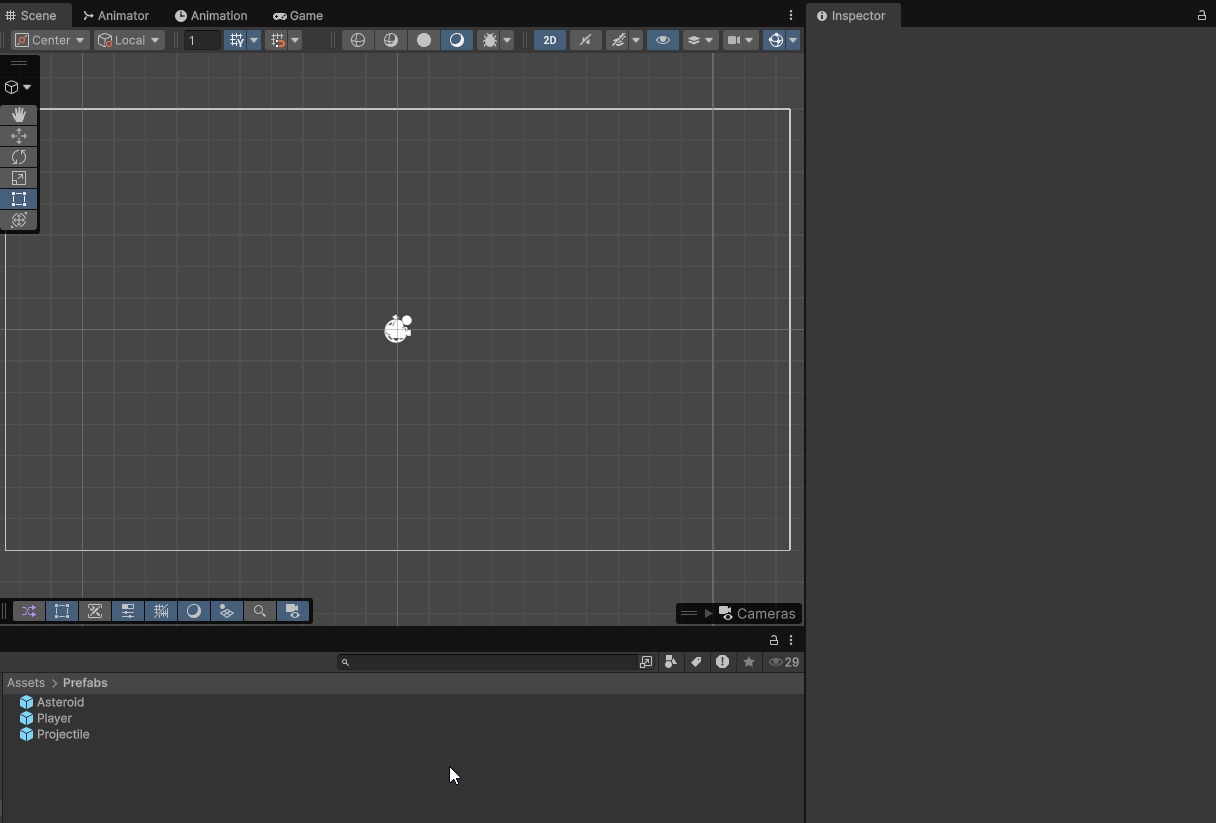1216x823 pixels.
Task: Click the layered grid icon in bottom toolbar
Action: [227, 611]
